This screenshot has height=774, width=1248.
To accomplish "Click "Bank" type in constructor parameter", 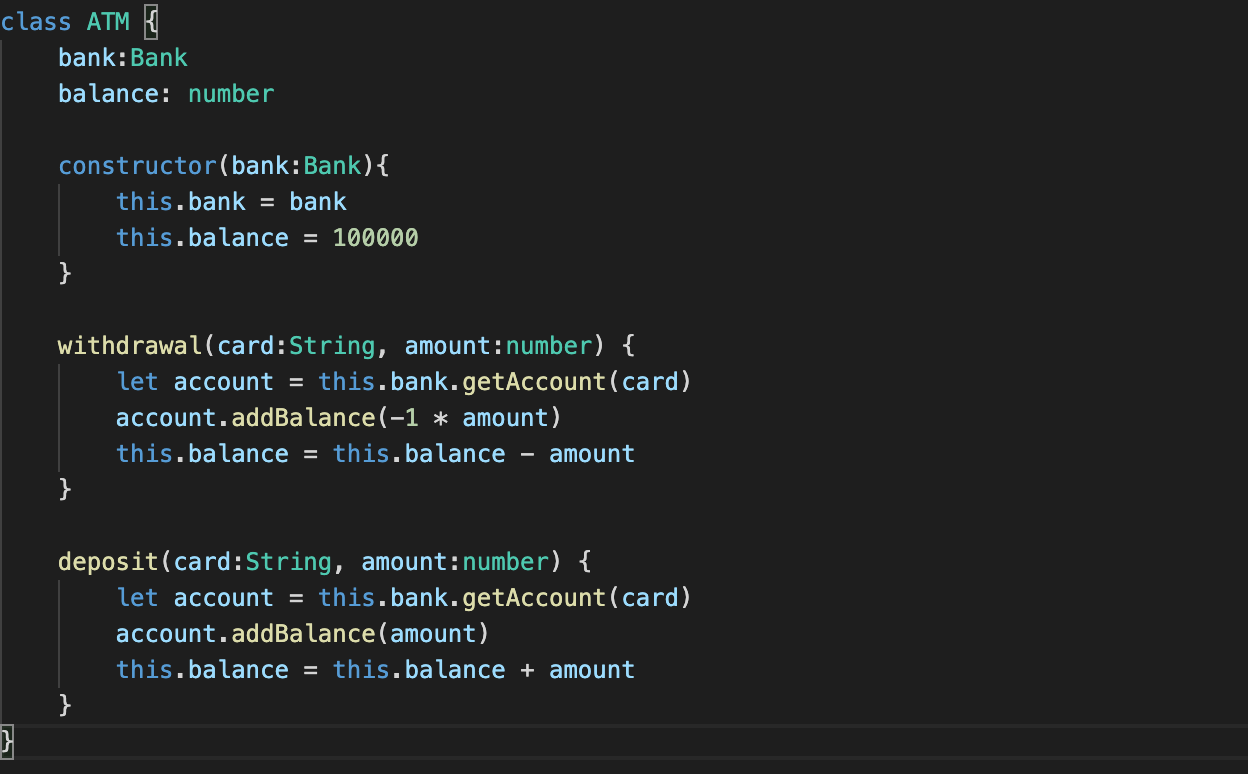I will (x=332, y=165).
